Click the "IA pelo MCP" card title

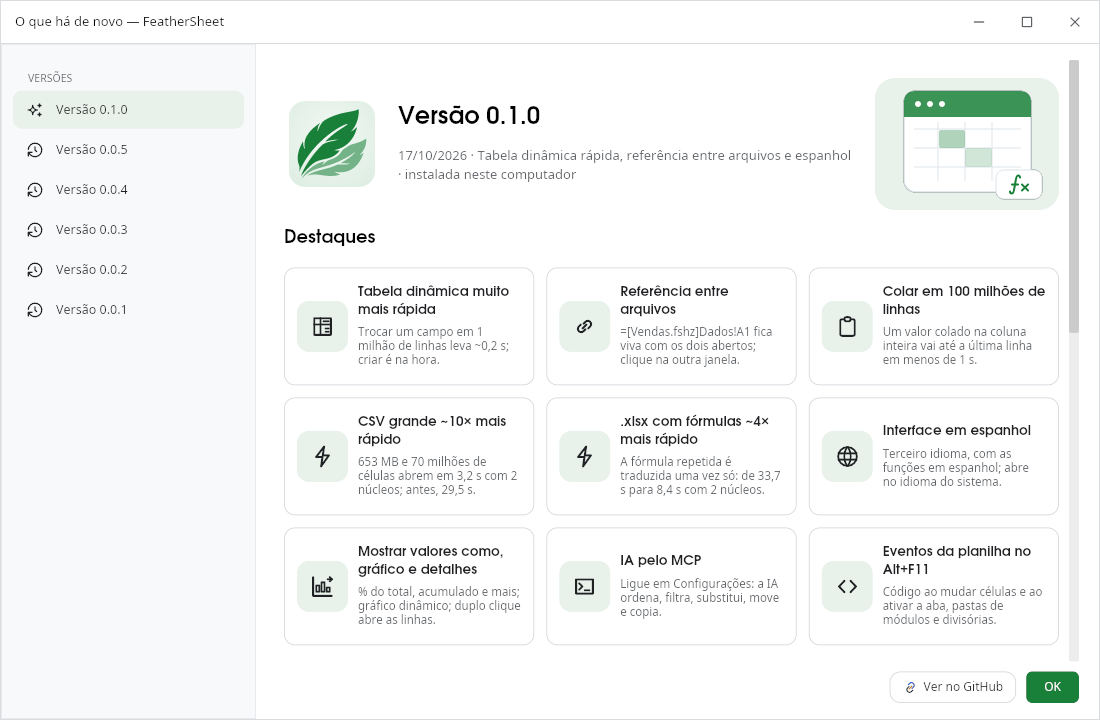click(661, 560)
